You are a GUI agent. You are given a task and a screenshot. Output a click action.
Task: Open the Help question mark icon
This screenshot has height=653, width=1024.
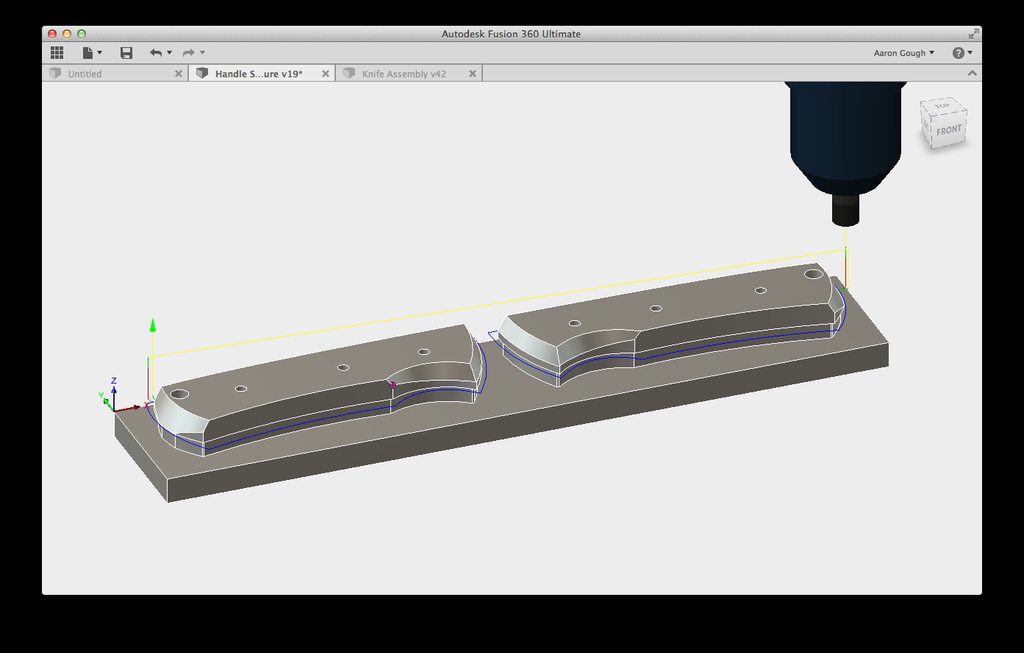pyautogui.click(x=957, y=53)
